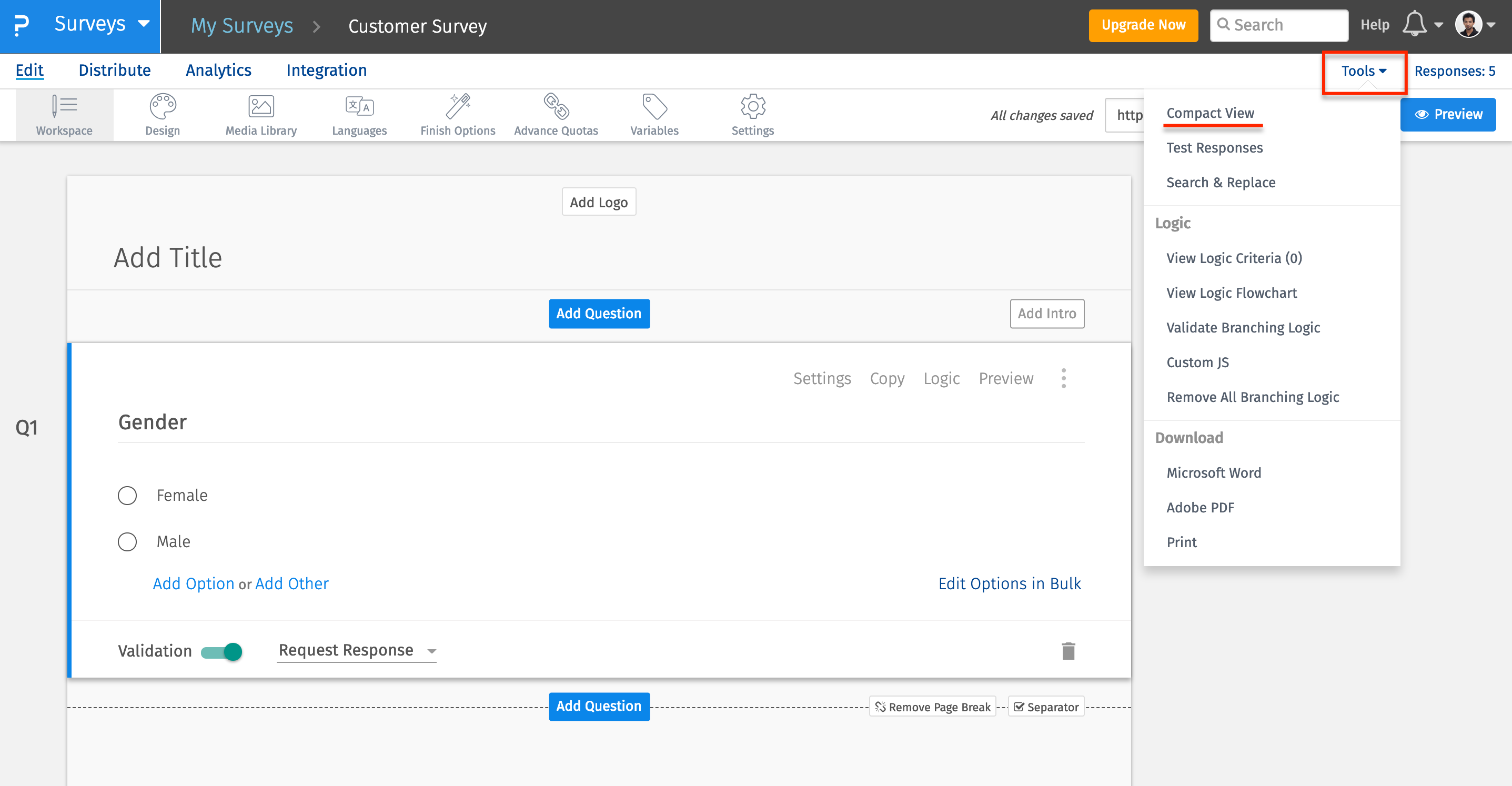Click inside the Search field
1512x786 pixels.
1279,25
